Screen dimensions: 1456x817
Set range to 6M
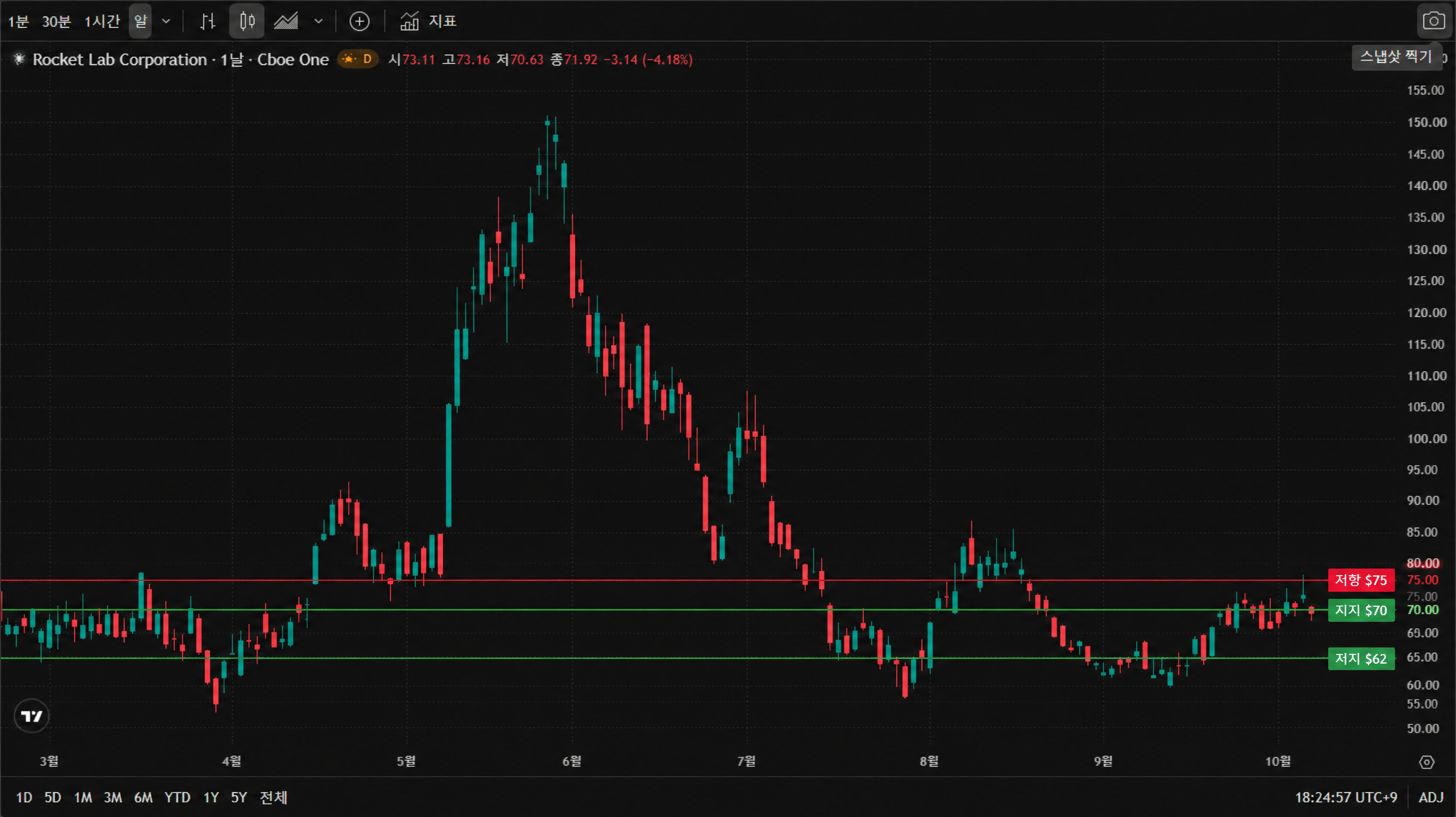(143, 797)
